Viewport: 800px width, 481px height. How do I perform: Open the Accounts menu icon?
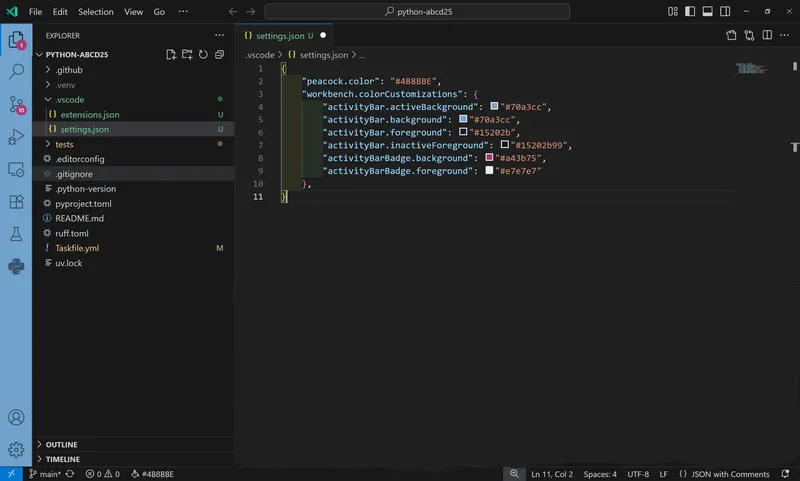16,418
